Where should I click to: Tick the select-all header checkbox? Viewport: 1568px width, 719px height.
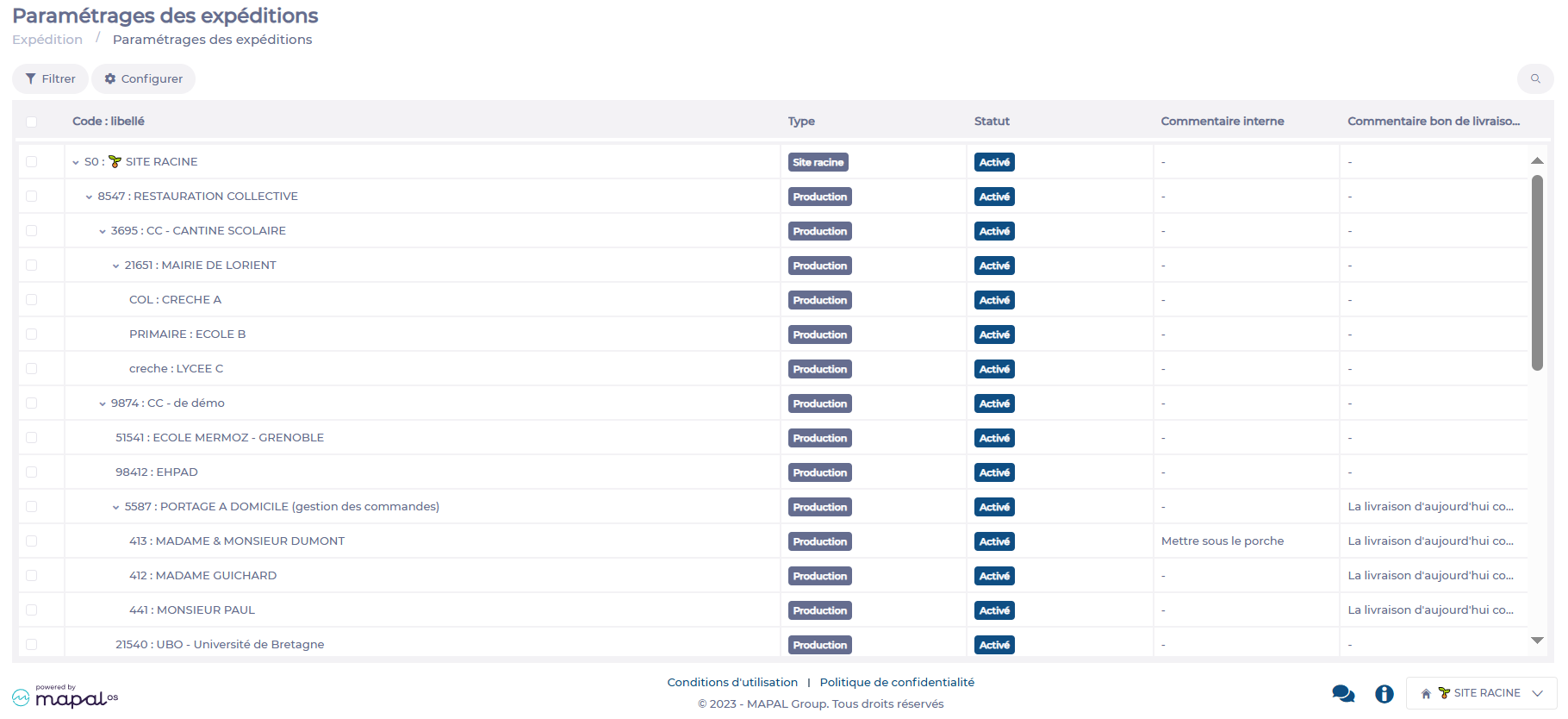coord(32,122)
